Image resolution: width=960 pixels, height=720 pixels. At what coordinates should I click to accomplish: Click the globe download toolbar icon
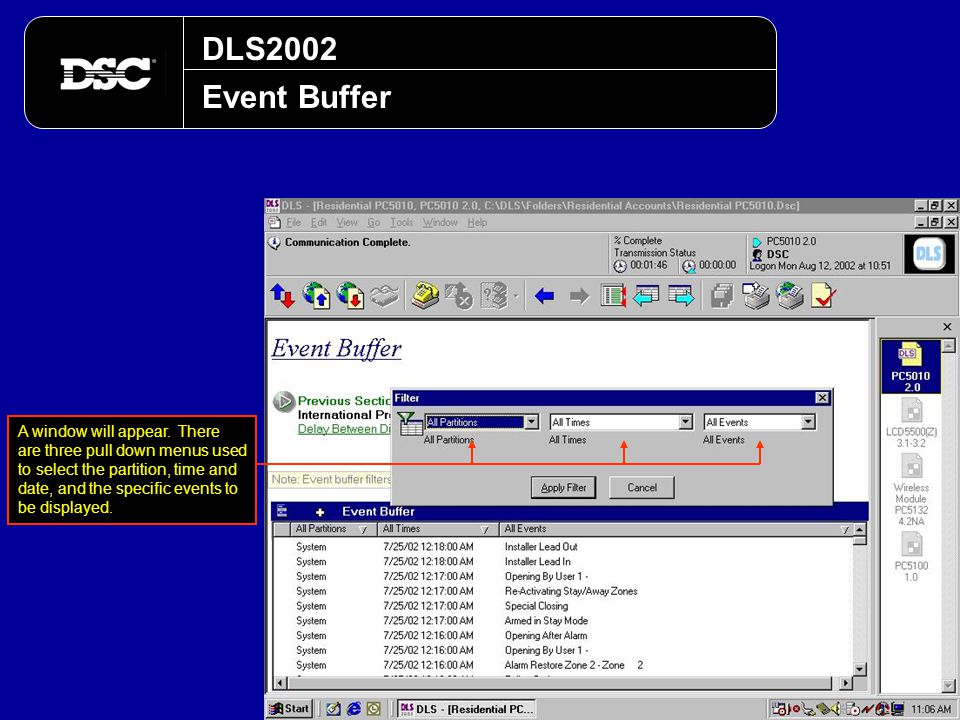350,296
